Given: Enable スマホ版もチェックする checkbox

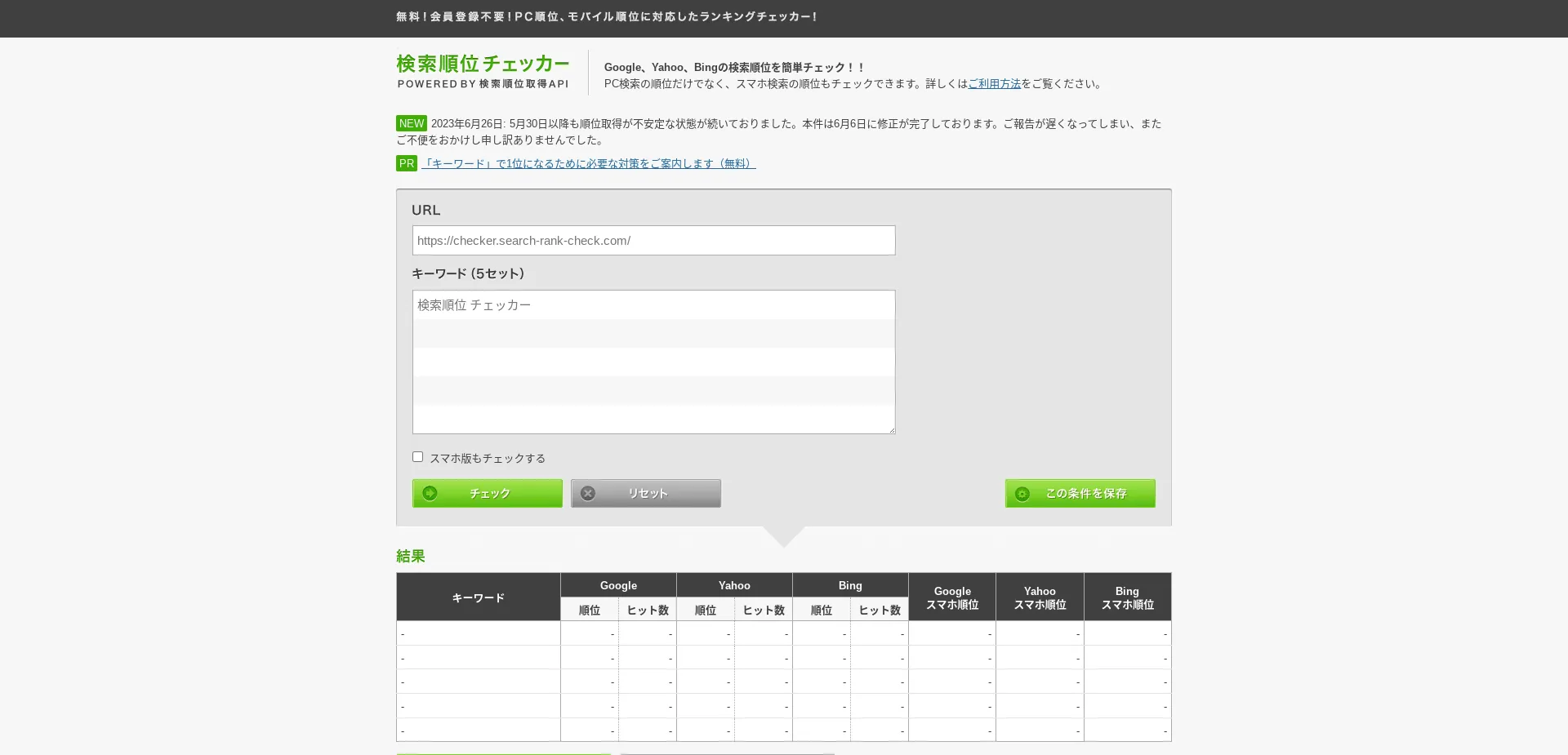Looking at the screenshot, I should 417,457.
